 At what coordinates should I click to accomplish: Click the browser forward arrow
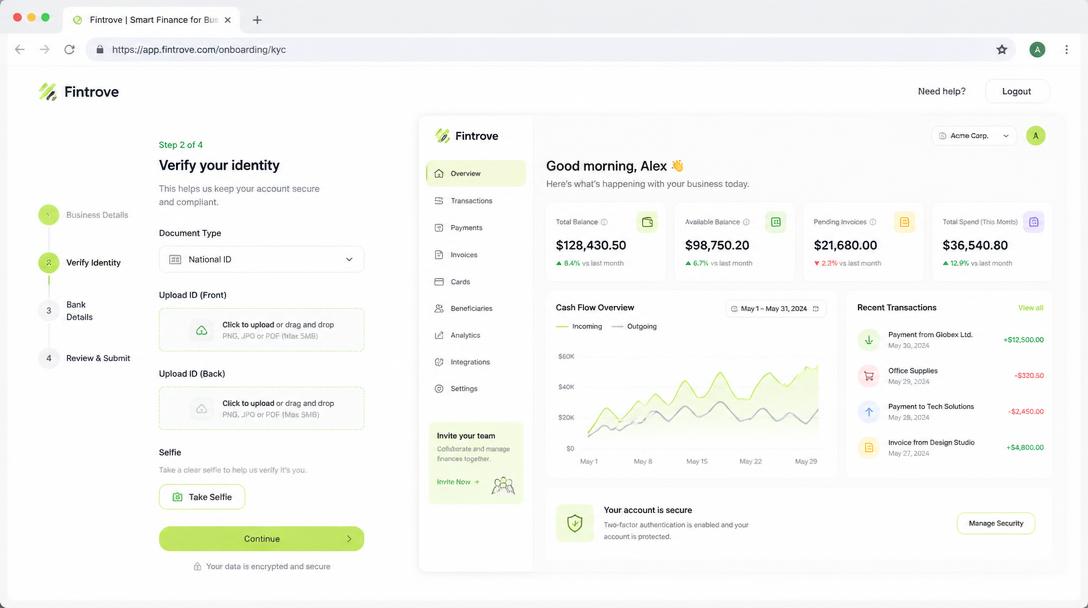[44, 49]
